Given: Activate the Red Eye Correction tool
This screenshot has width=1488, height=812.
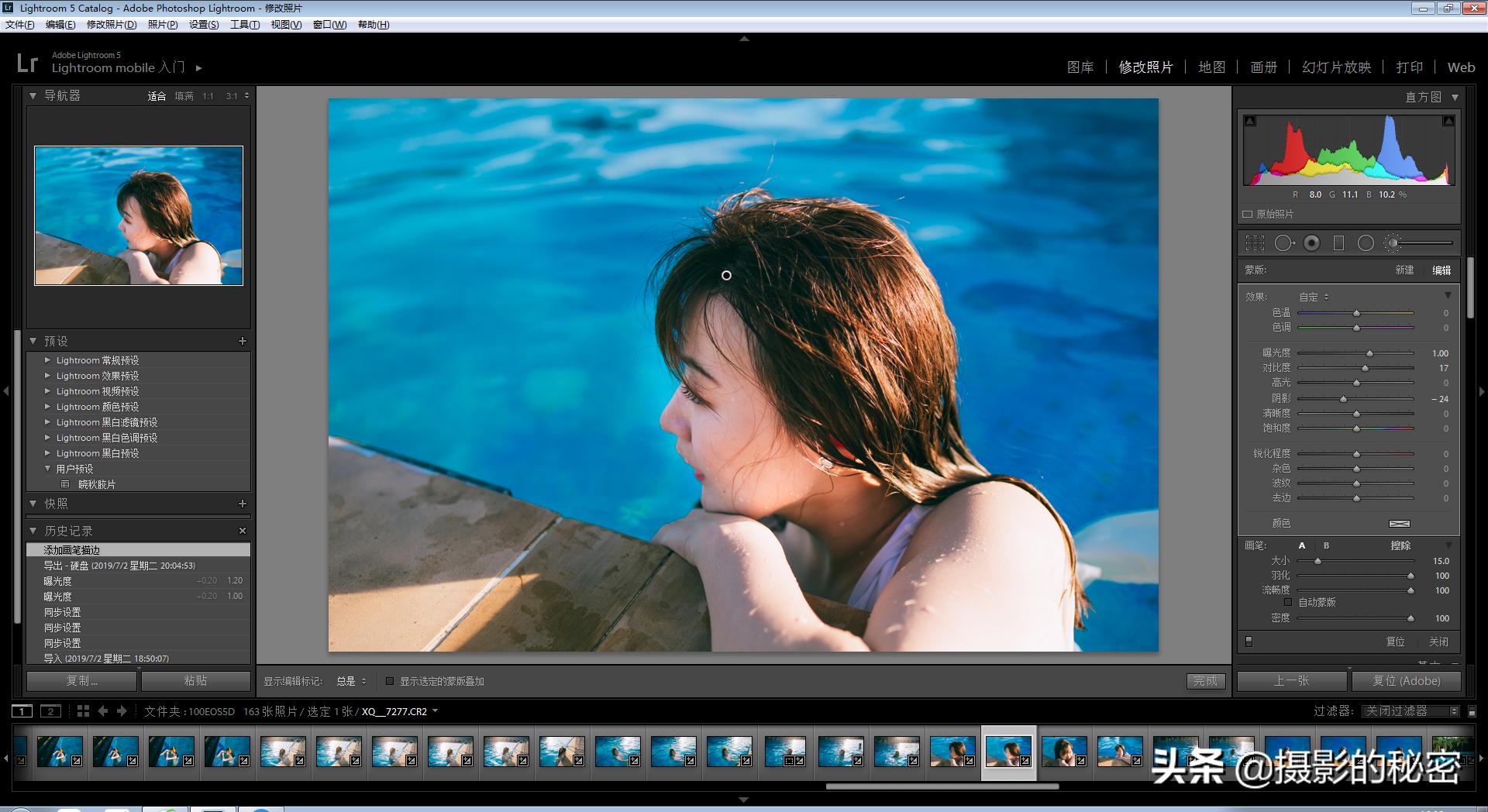Looking at the screenshot, I should (1311, 243).
